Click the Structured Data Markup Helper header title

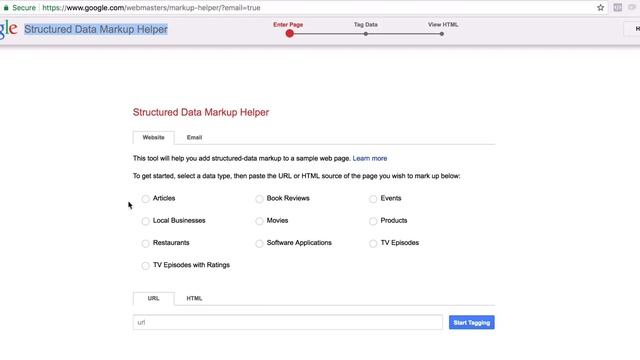[96, 29]
